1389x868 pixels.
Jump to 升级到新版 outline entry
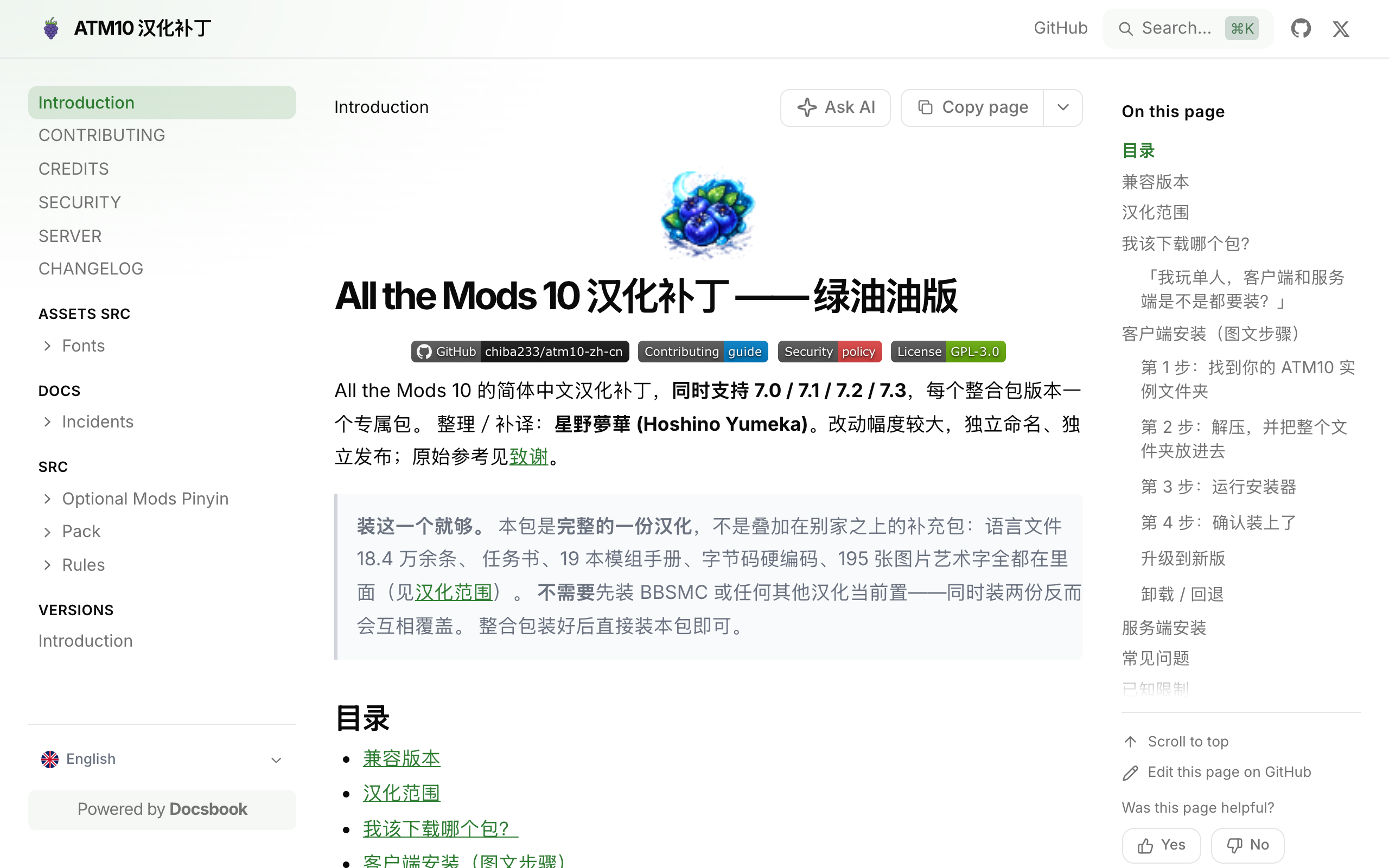1183,559
